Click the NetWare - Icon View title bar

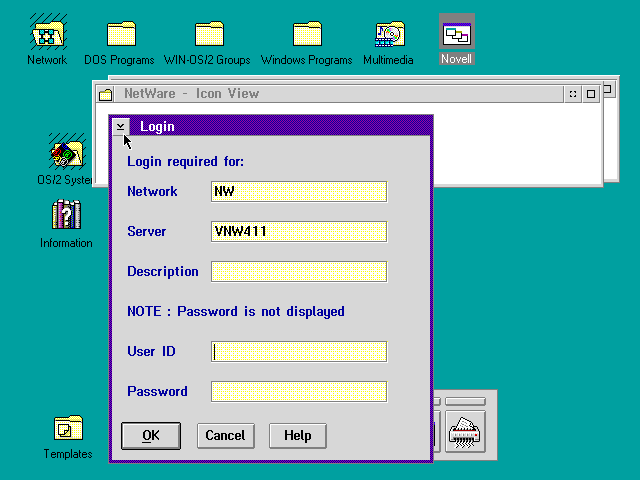[338, 94]
